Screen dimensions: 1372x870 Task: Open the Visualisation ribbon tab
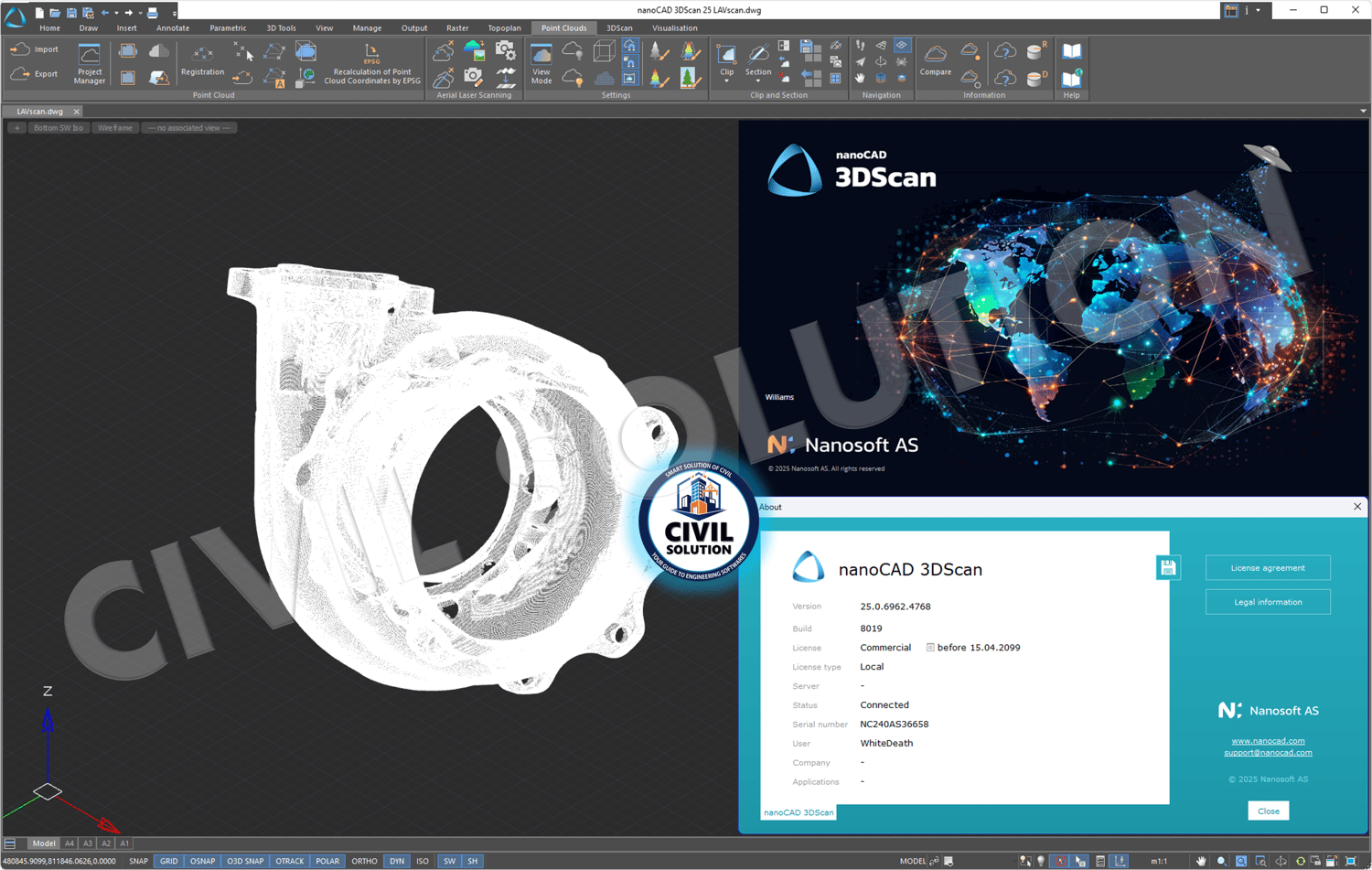[x=675, y=28]
